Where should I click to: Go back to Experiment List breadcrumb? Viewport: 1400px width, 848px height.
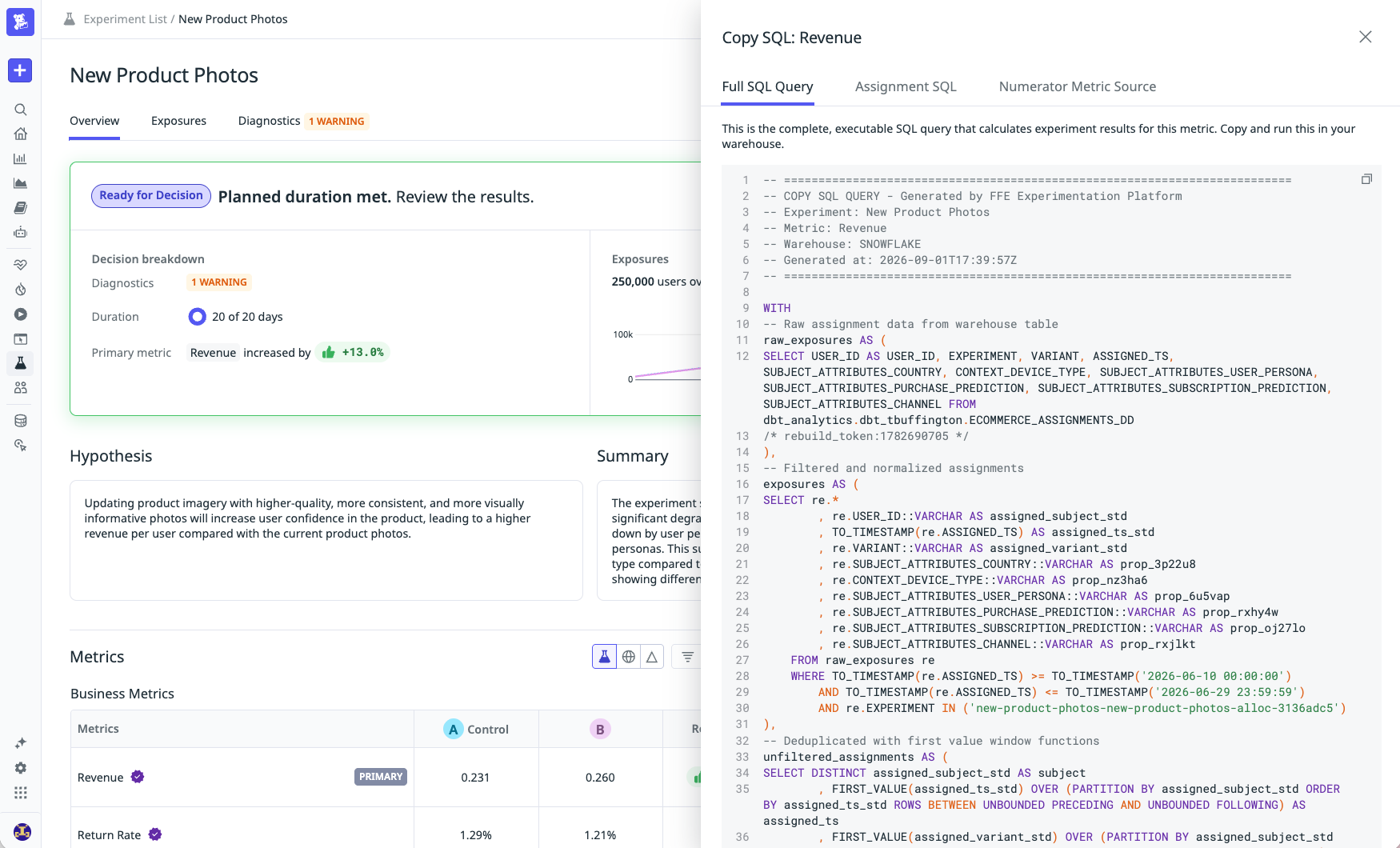[126, 19]
